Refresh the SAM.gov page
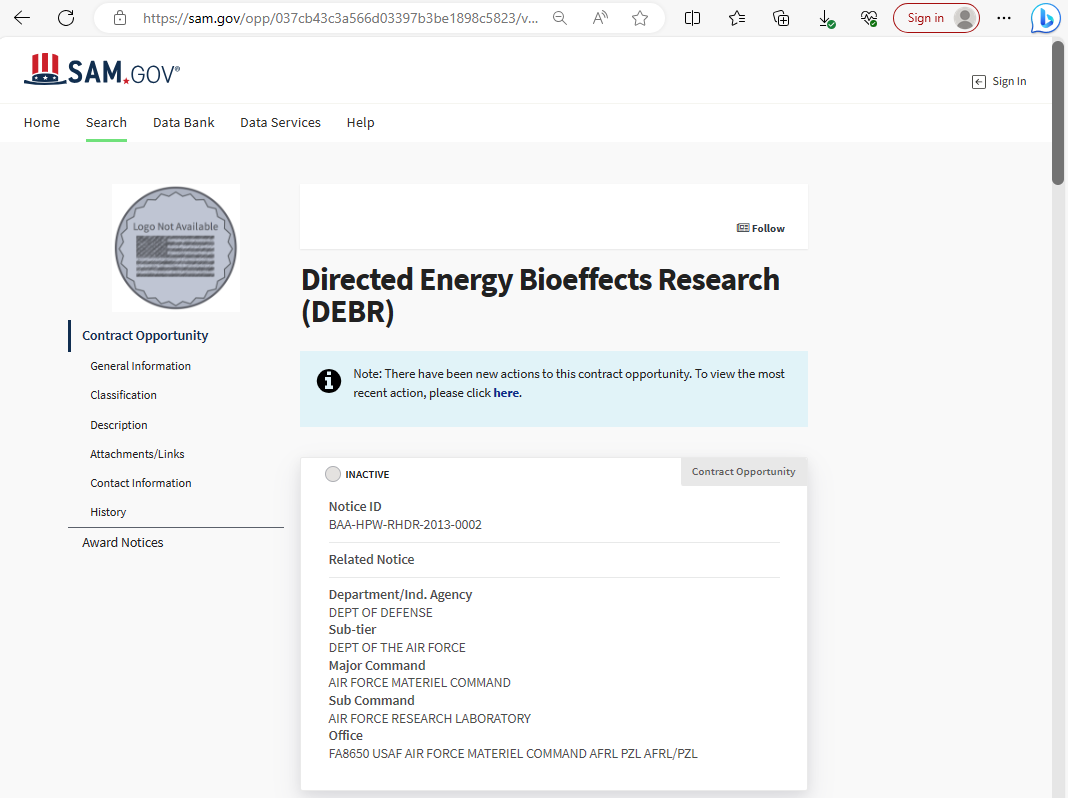This screenshot has height=798, width=1068. coord(65,17)
